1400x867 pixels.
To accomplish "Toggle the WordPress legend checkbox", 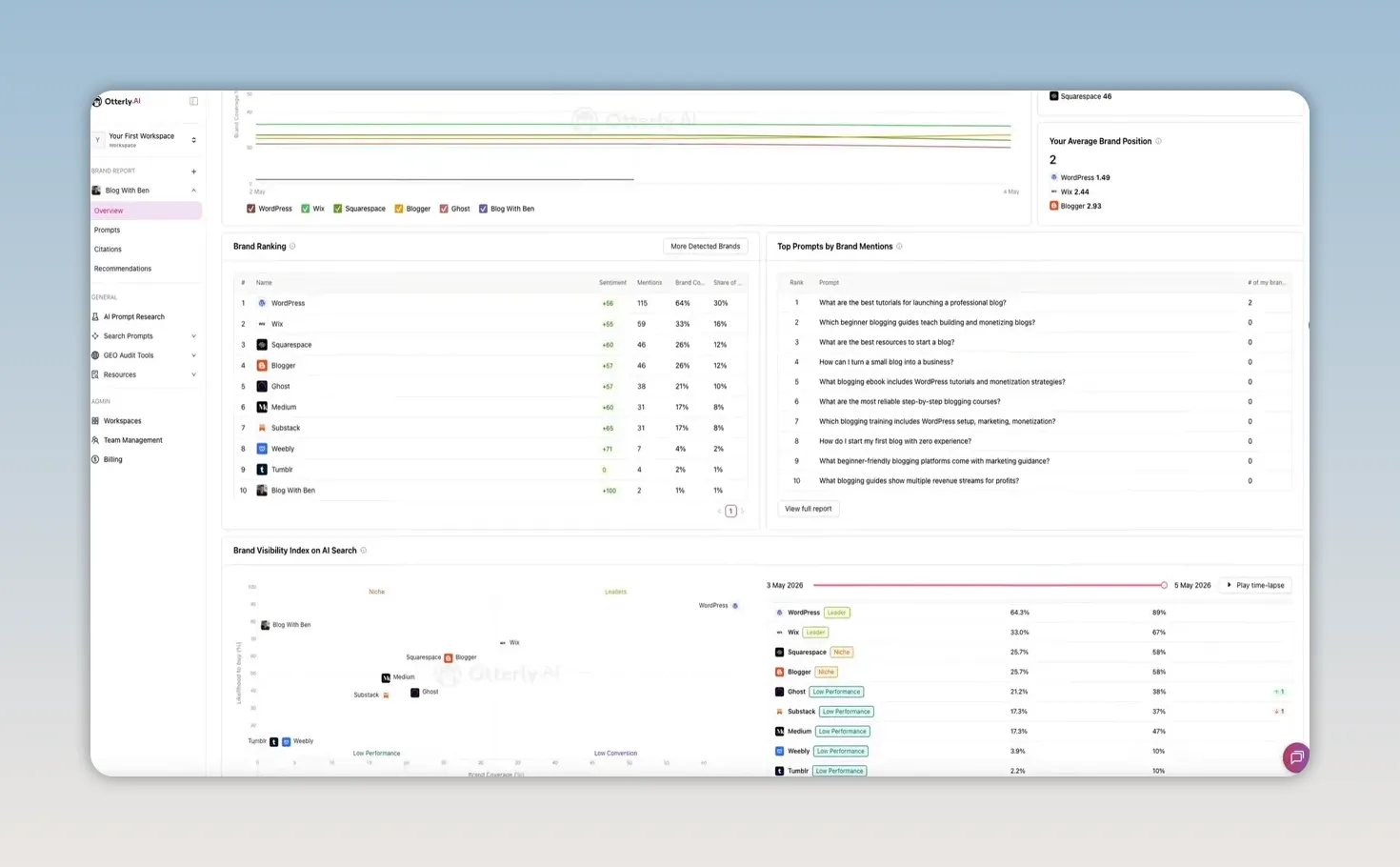I will pos(250,209).
